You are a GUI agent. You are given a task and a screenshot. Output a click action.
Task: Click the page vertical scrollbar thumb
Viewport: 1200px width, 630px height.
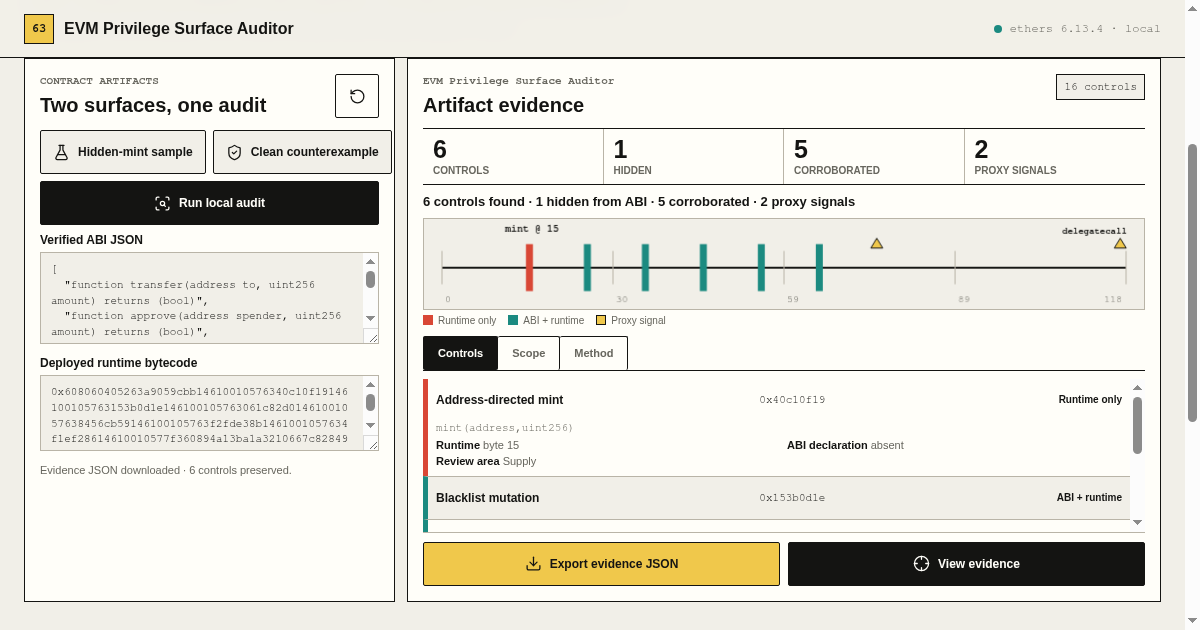[x=1192, y=283]
